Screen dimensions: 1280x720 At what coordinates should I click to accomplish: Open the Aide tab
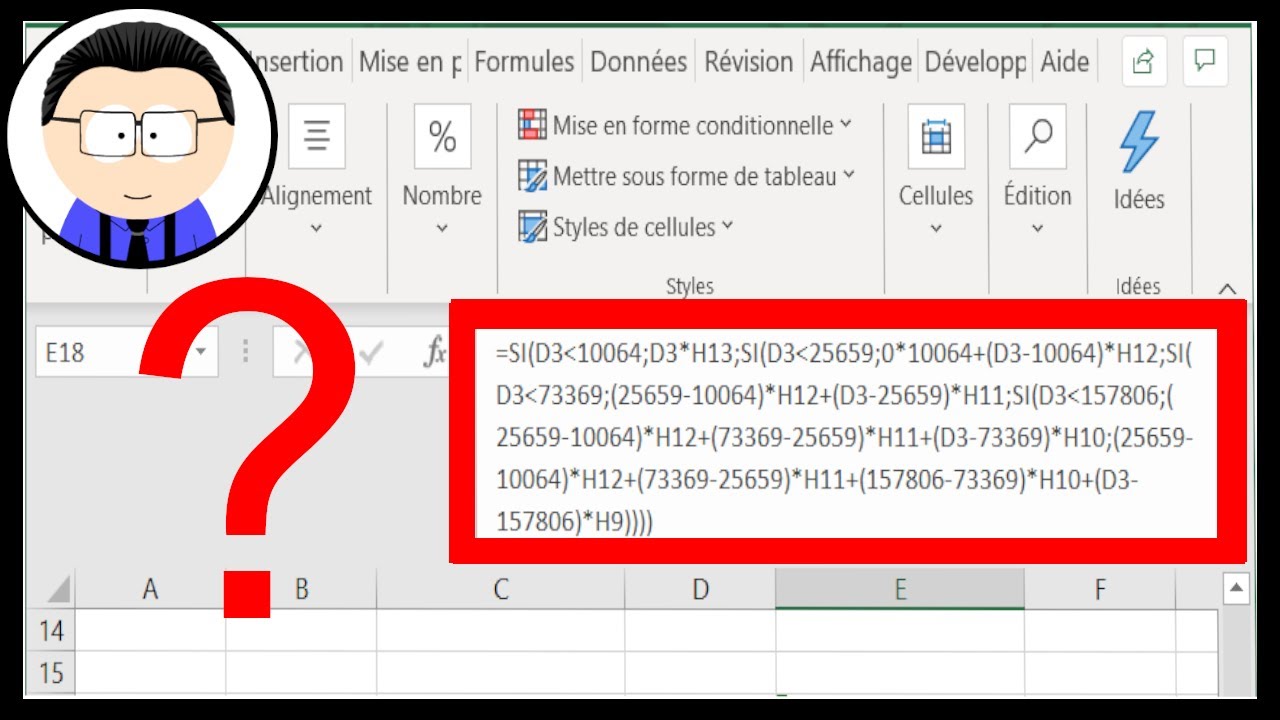coord(1064,62)
